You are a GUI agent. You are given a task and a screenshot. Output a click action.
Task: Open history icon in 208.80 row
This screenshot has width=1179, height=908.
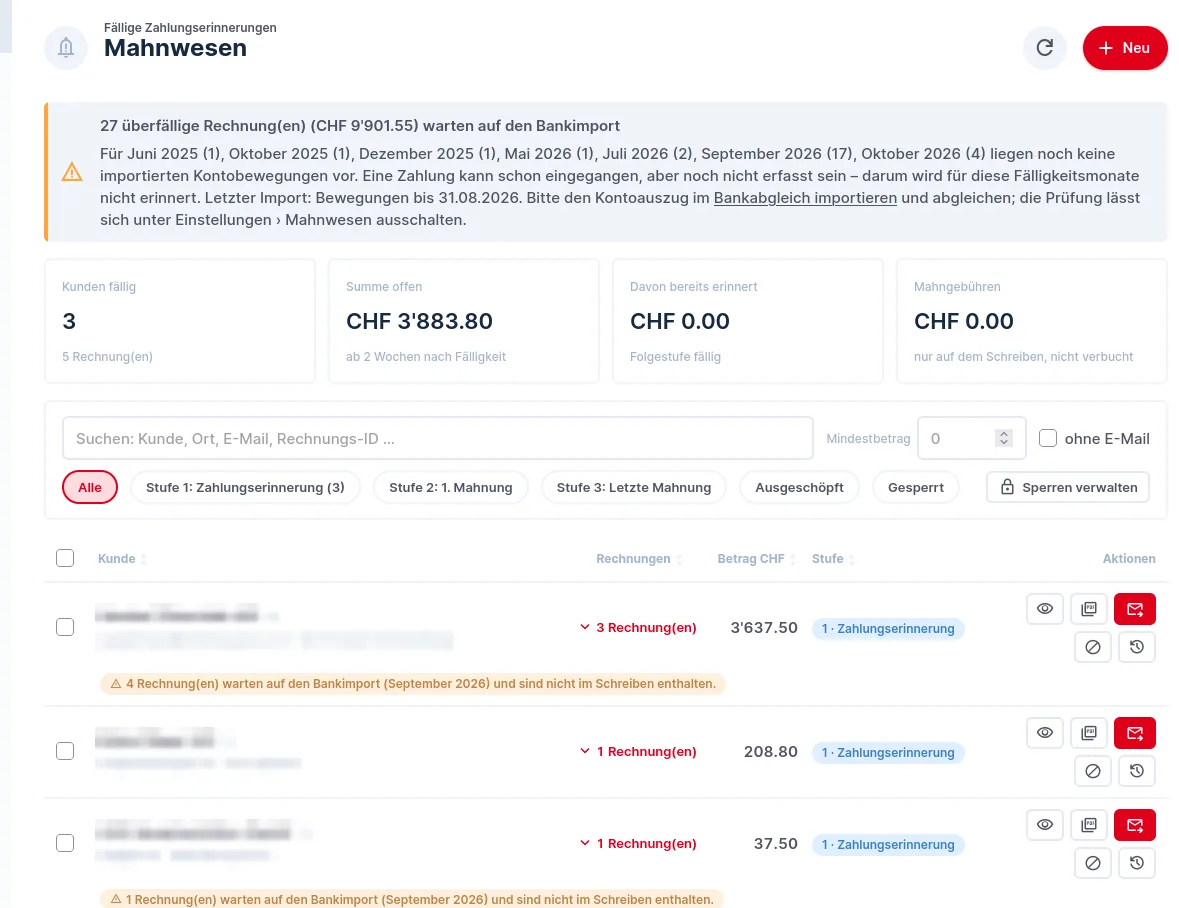(1137, 771)
